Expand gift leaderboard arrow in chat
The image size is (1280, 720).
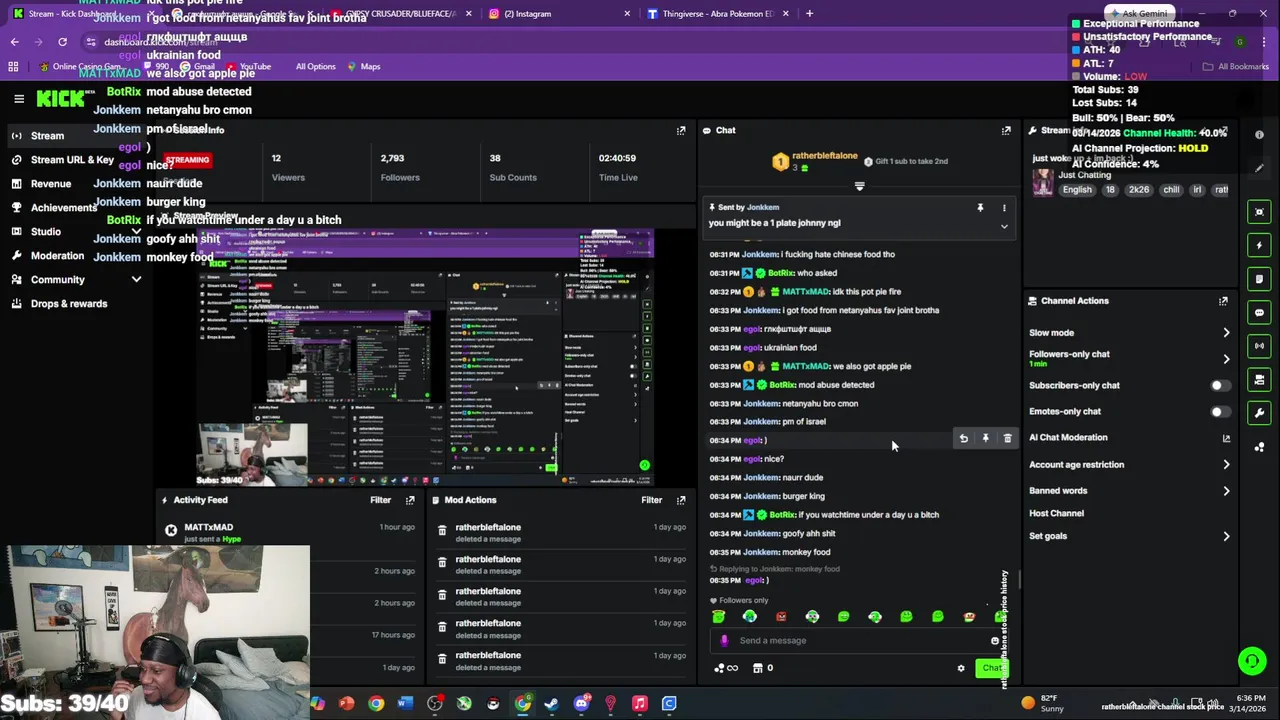(x=859, y=186)
